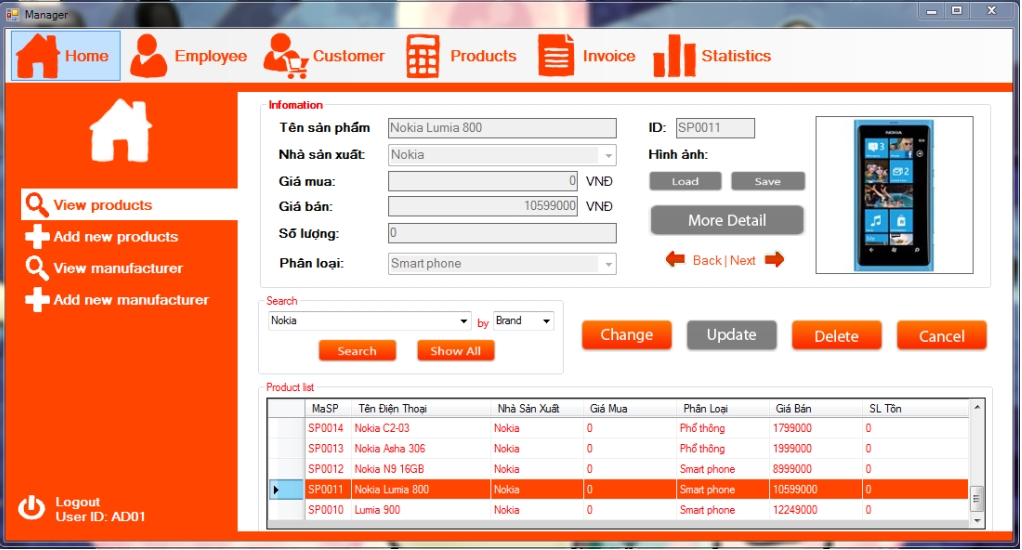Viewport: 1022px width, 550px height.
Task: Select the Lumia 900 row
Action: point(618,510)
